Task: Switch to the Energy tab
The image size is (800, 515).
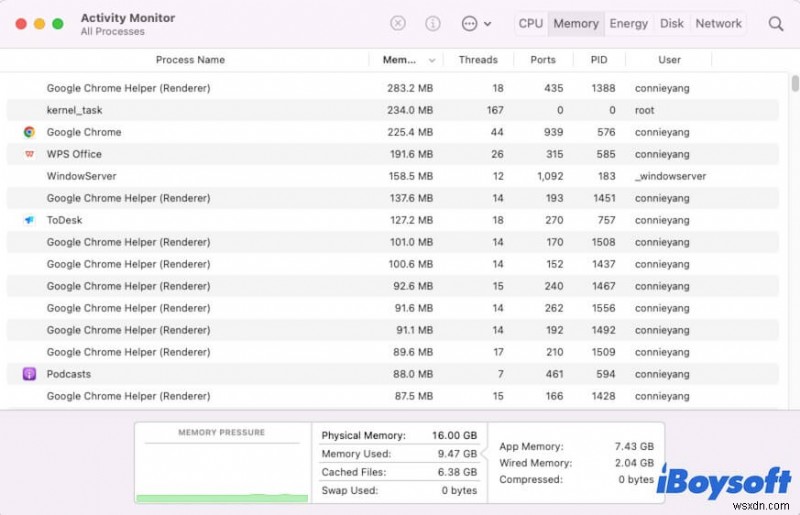Action: coord(629,23)
